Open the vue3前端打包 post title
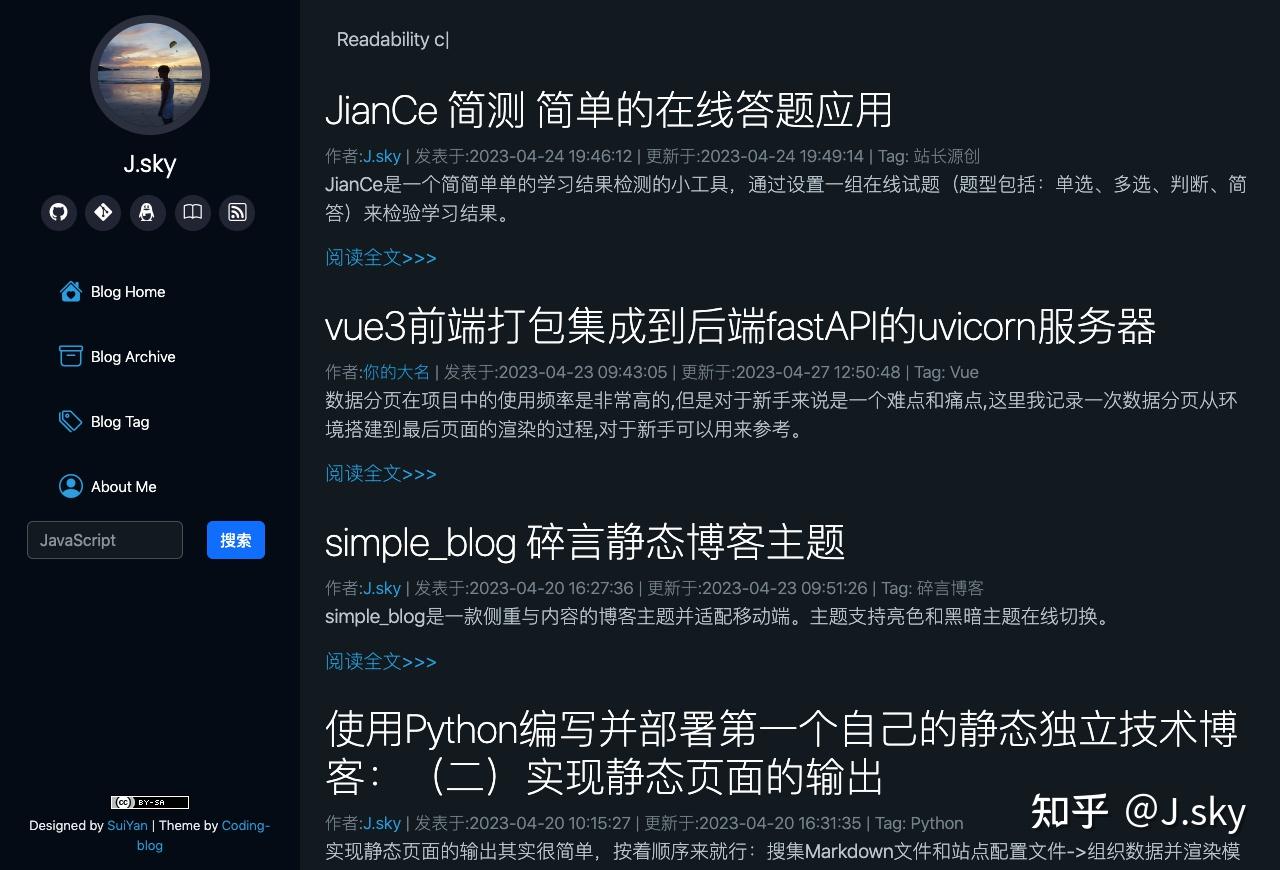 coord(741,326)
